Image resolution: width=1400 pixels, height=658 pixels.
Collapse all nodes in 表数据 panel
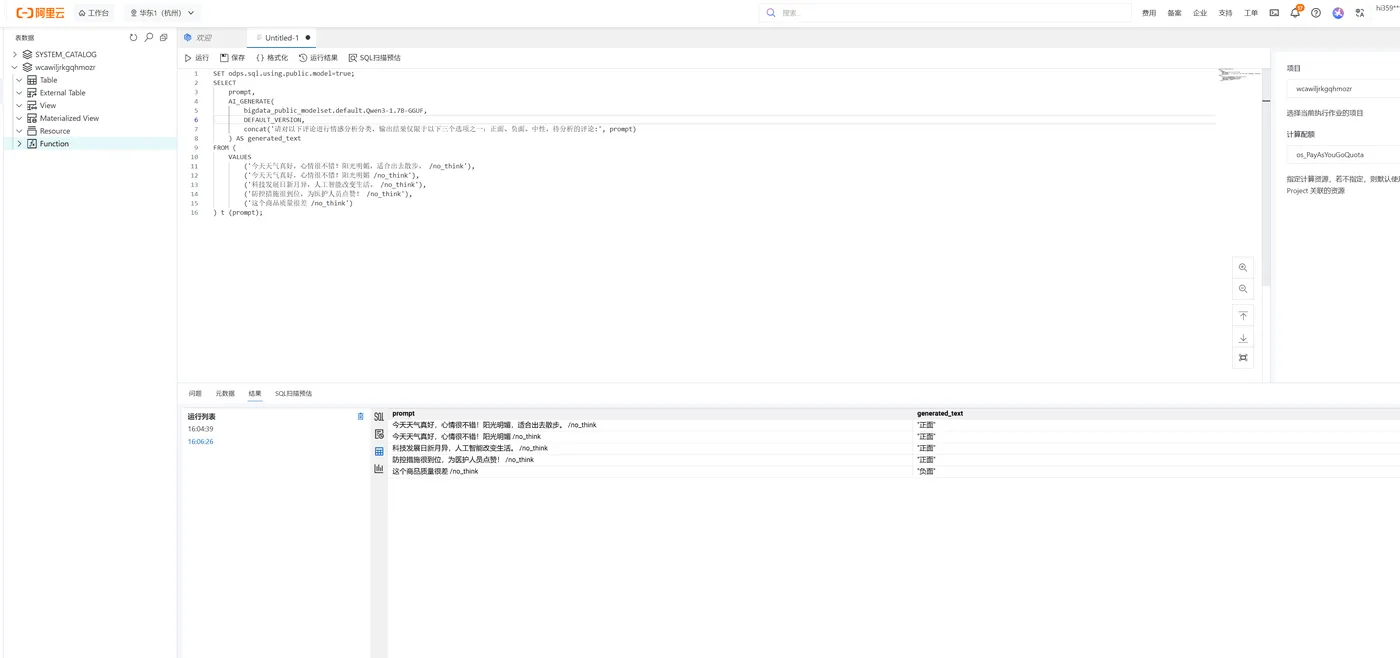pos(164,37)
